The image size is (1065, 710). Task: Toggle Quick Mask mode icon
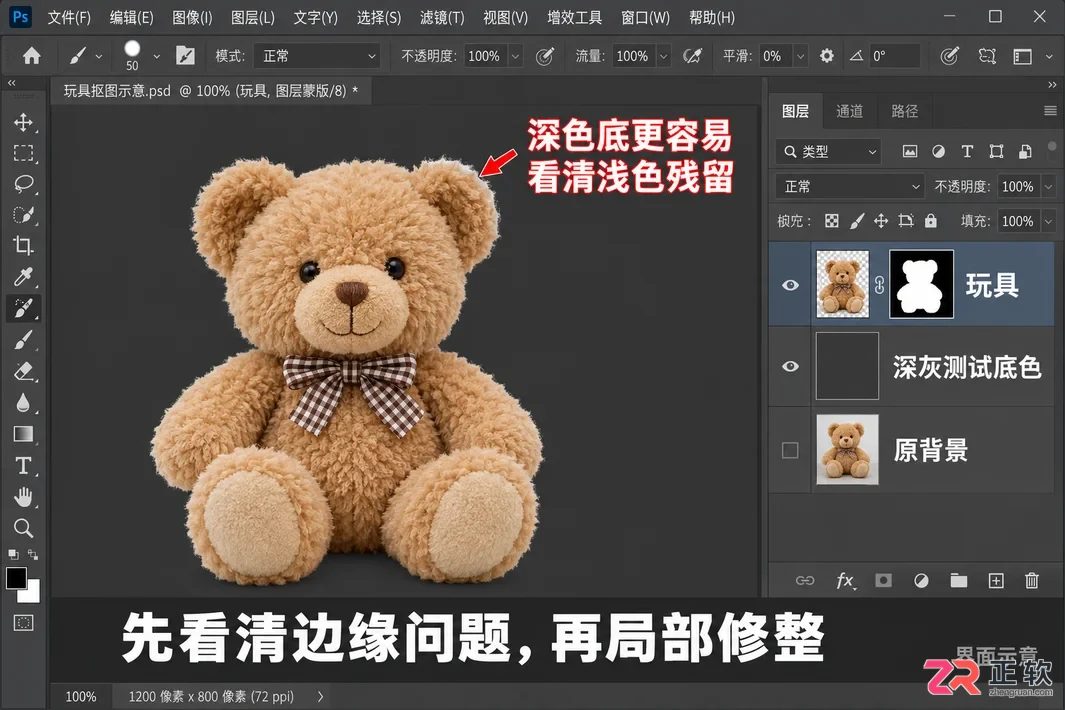tap(23, 622)
